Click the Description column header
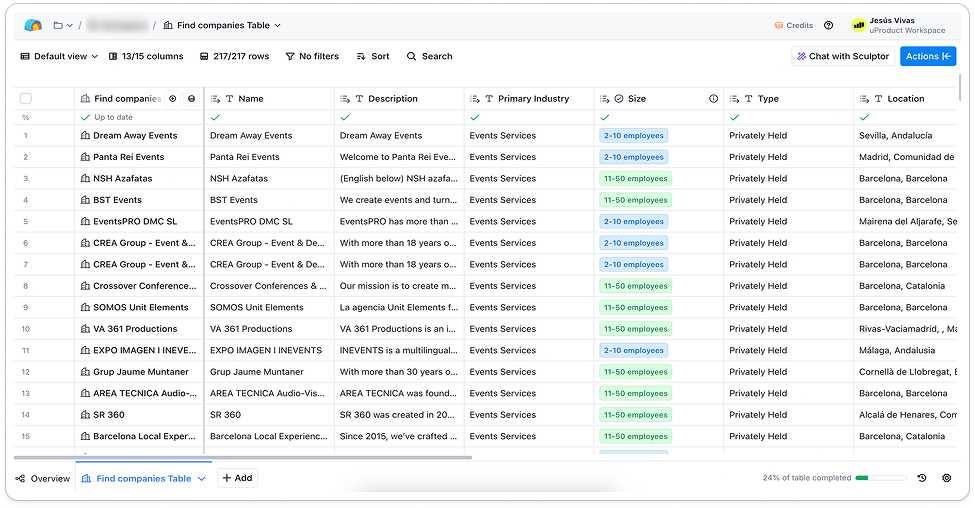 [399, 98]
